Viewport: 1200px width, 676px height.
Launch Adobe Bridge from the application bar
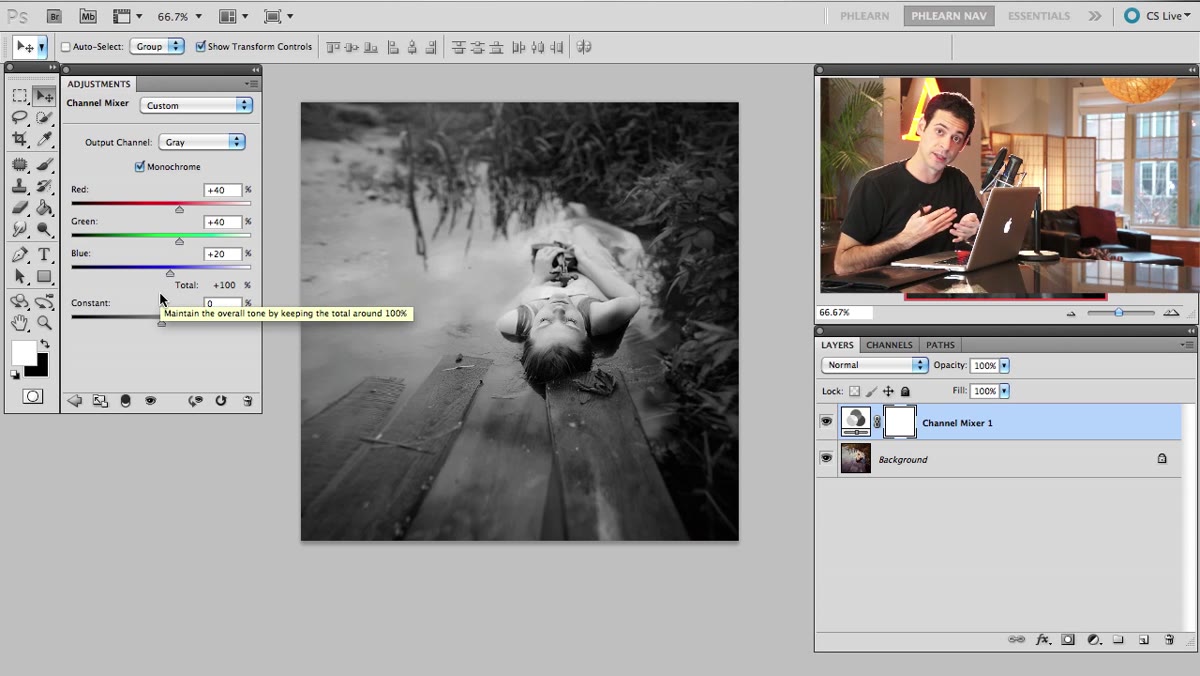pyautogui.click(x=55, y=16)
